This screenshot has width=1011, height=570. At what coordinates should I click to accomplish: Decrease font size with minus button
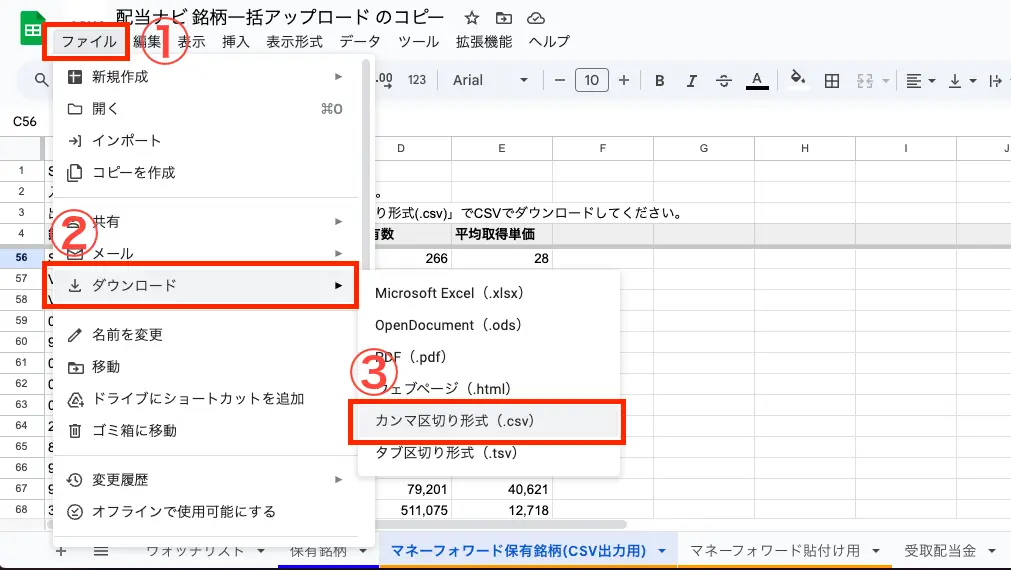pyautogui.click(x=560, y=80)
